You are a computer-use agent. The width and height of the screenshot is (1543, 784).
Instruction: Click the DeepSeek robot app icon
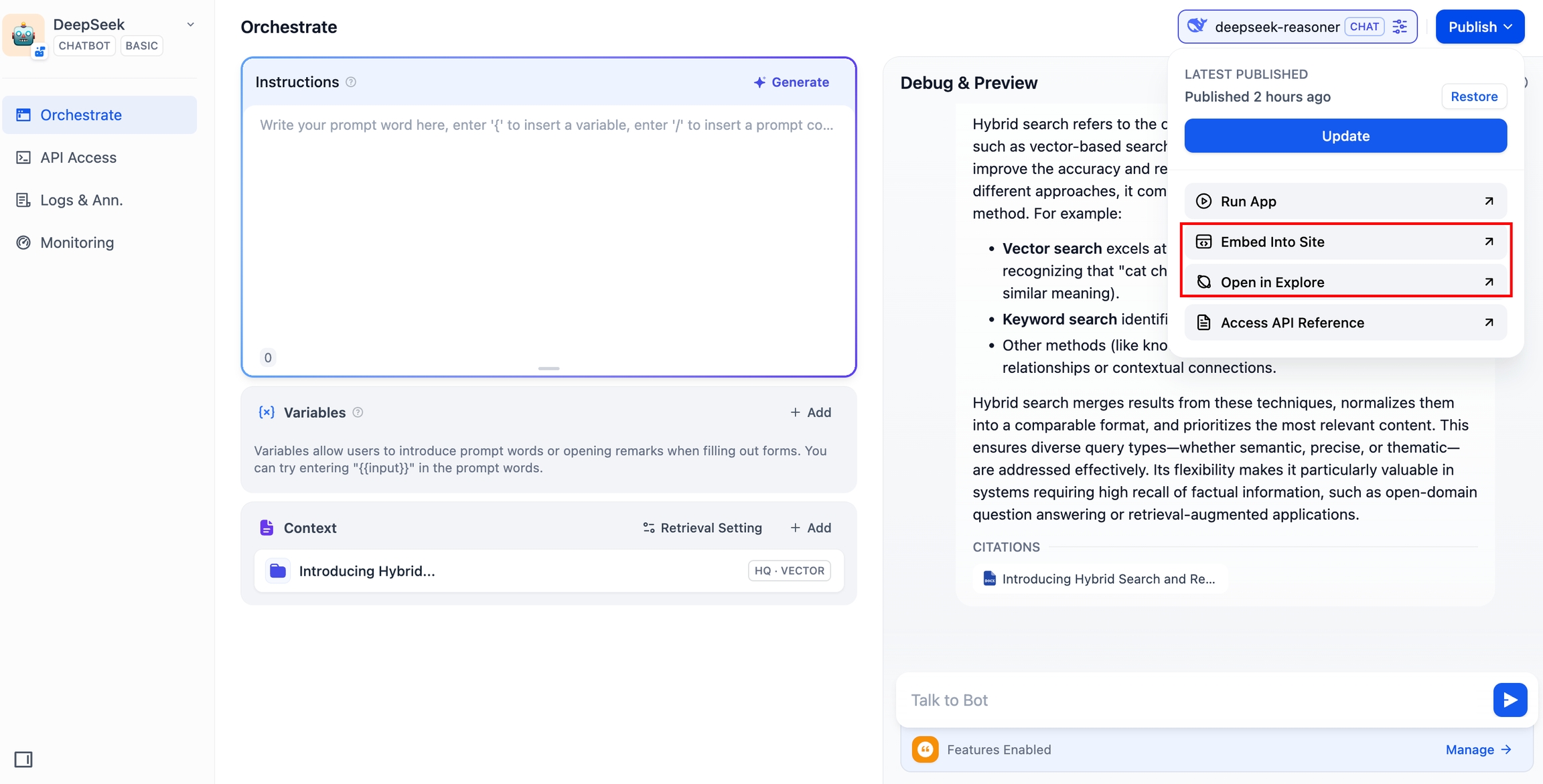[24, 33]
